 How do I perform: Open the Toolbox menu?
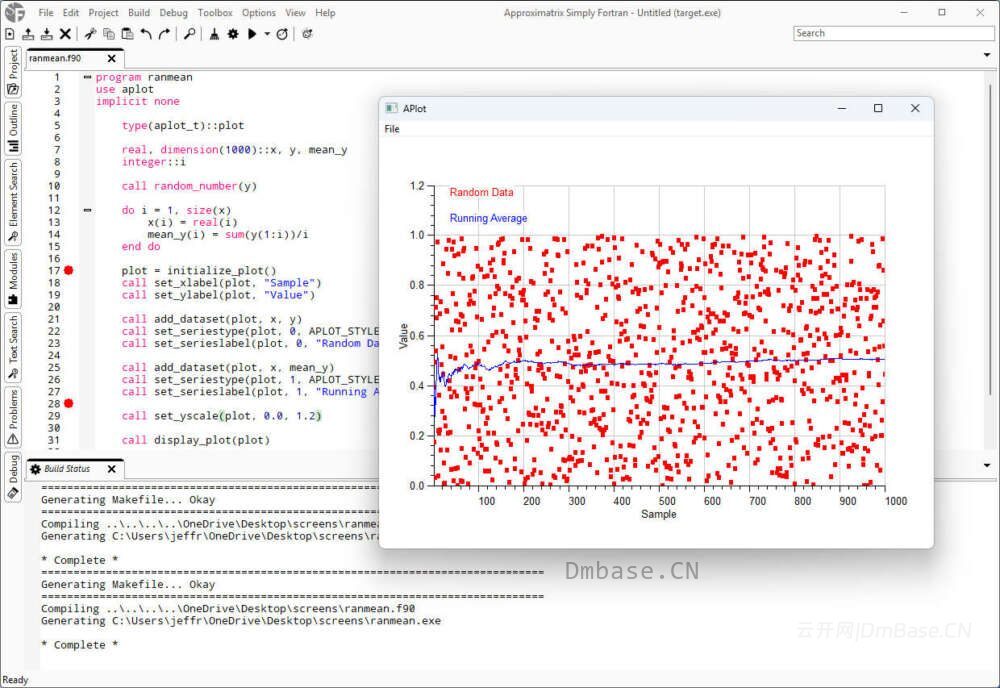215,13
